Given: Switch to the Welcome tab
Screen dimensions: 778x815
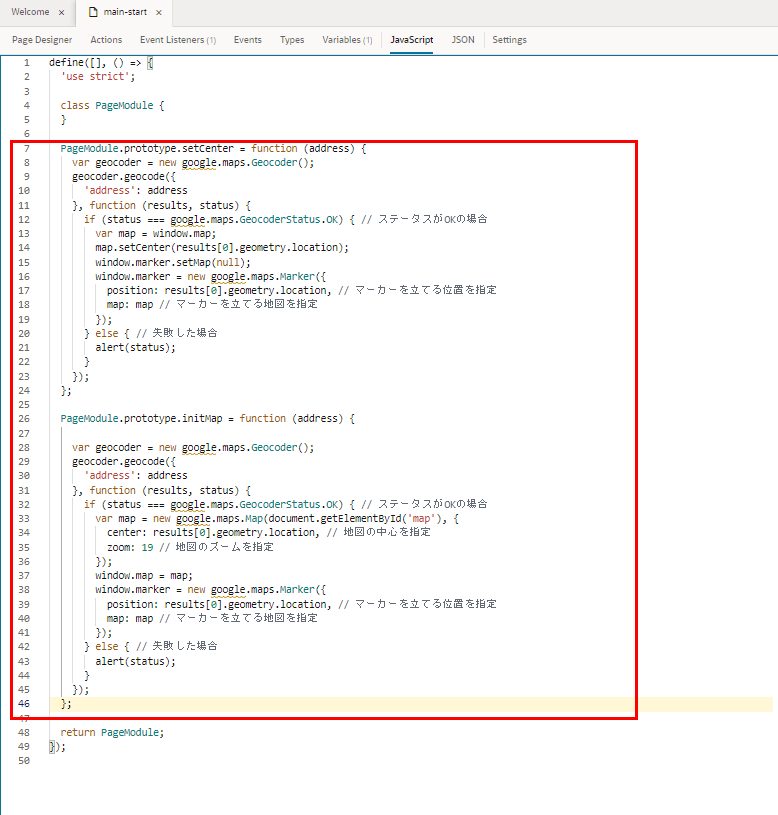Looking at the screenshot, I should pos(30,13).
